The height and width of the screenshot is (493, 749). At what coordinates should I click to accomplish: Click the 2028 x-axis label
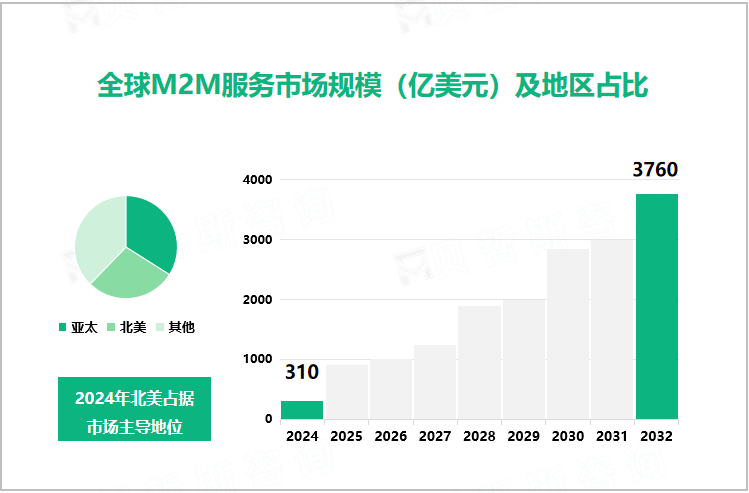point(479,436)
